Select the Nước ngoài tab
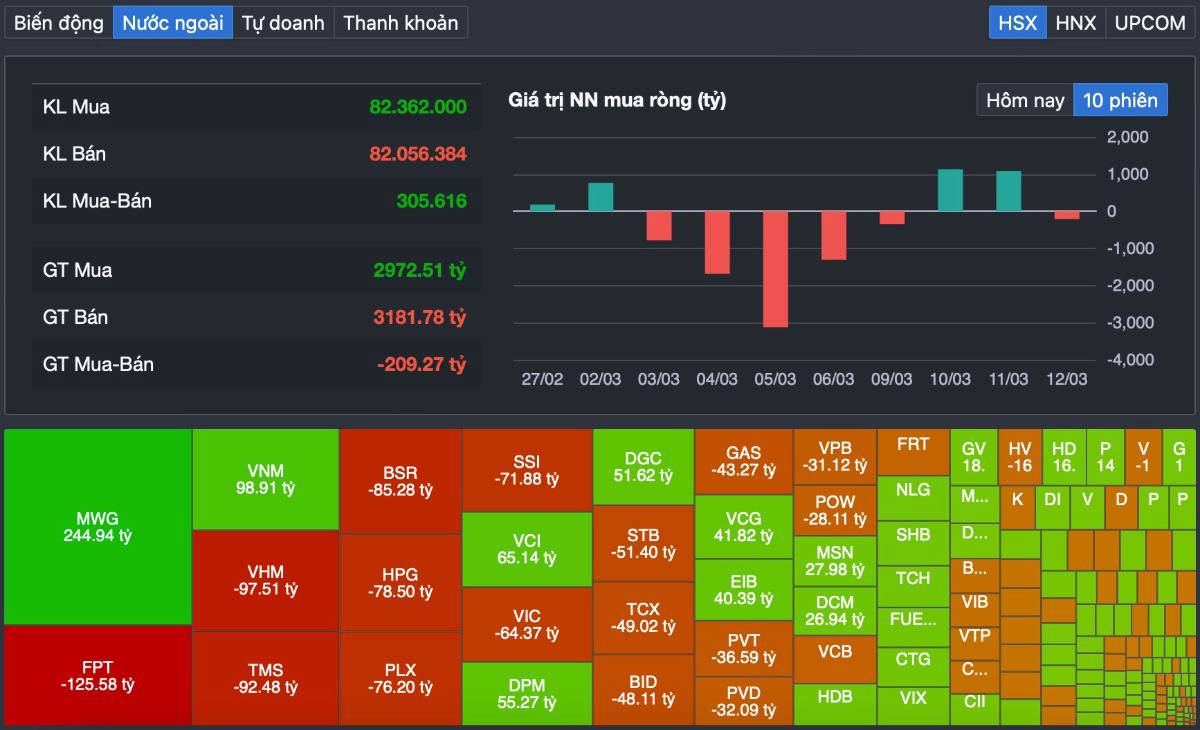Screen dimensions: 1200x730 pos(173,22)
